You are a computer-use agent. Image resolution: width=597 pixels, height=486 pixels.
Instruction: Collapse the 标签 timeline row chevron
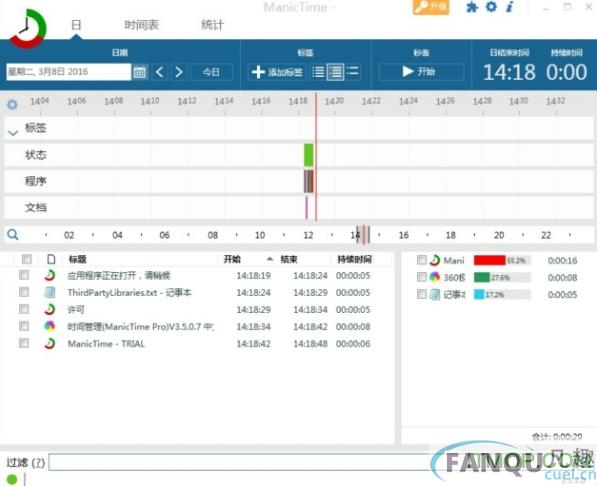coord(13,133)
